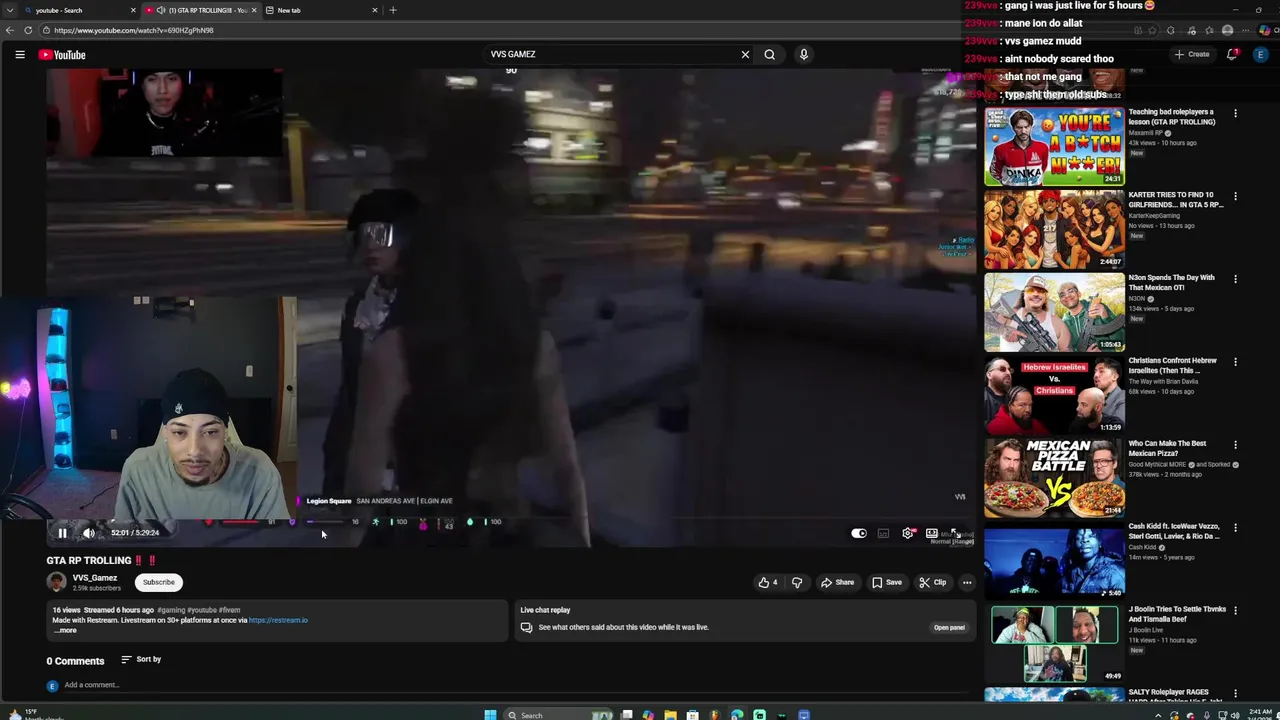Open options for Teaching bad roleplayers video
The height and width of the screenshot is (720, 1280).
pyautogui.click(x=1235, y=114)
